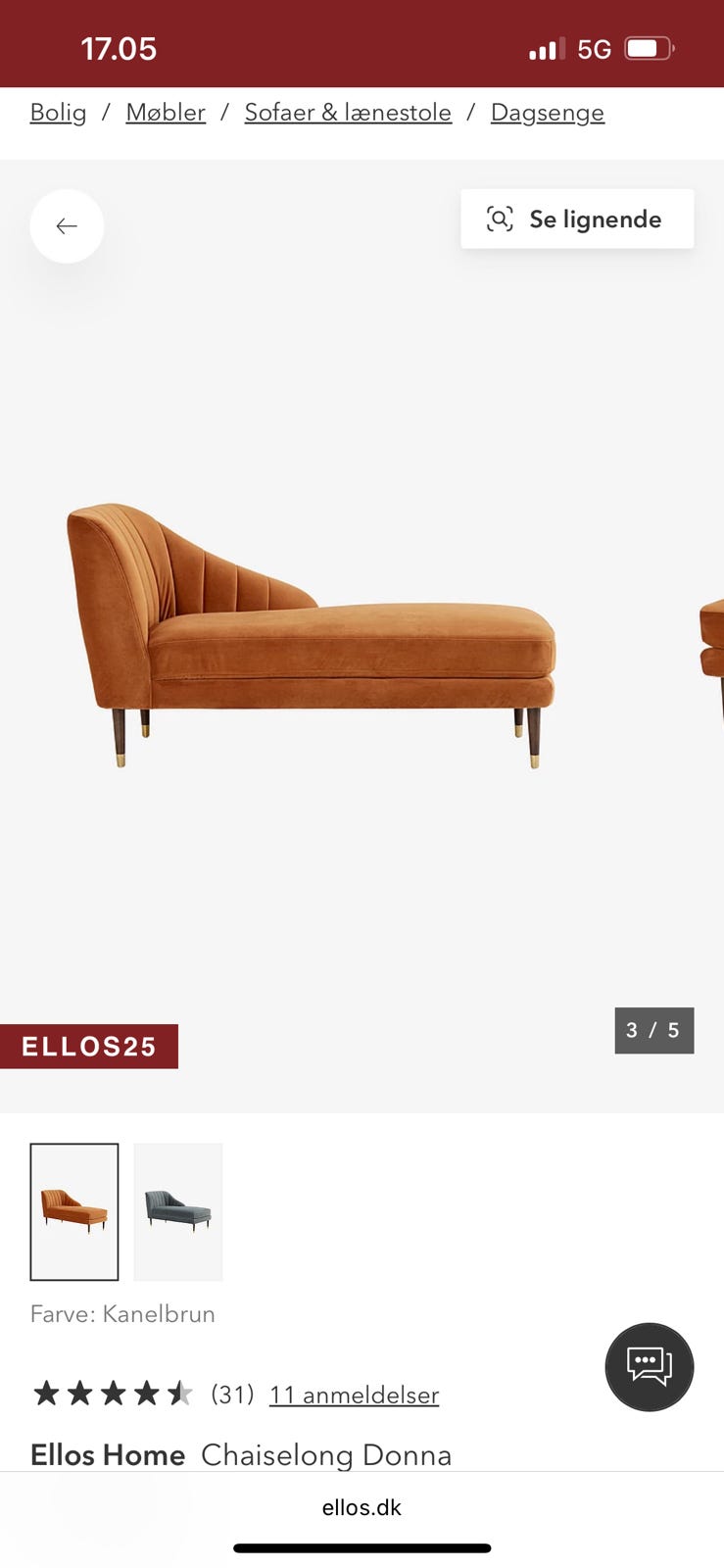This screenshot has width=724, height=1568.
Task: Open the Bolig breadcrumb link
Action: click(x=58, y=113)
